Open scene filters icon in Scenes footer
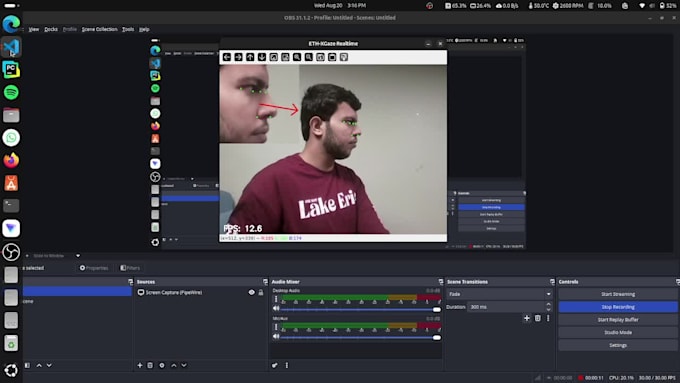Image resolution: width=680 pixels, height=383 pixels. click(27, 365)
